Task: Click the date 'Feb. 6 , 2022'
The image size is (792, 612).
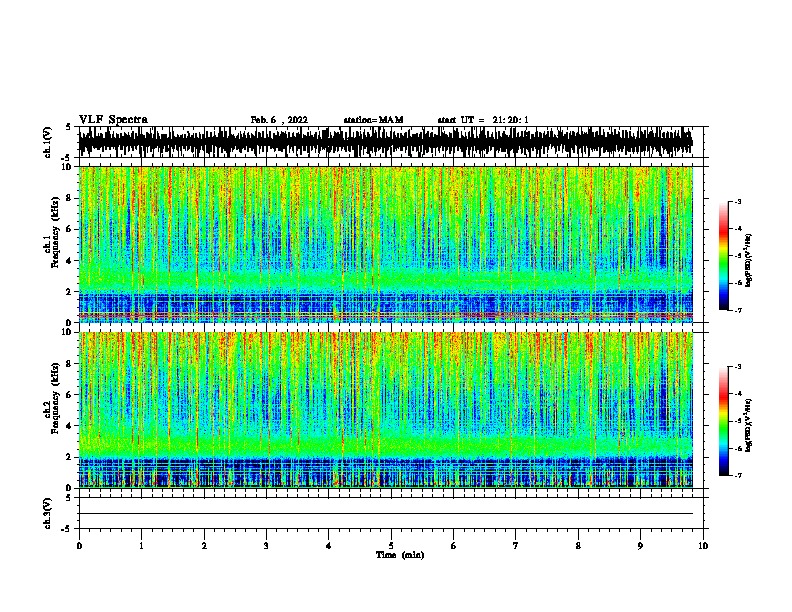Action: [x=279, y=120]
